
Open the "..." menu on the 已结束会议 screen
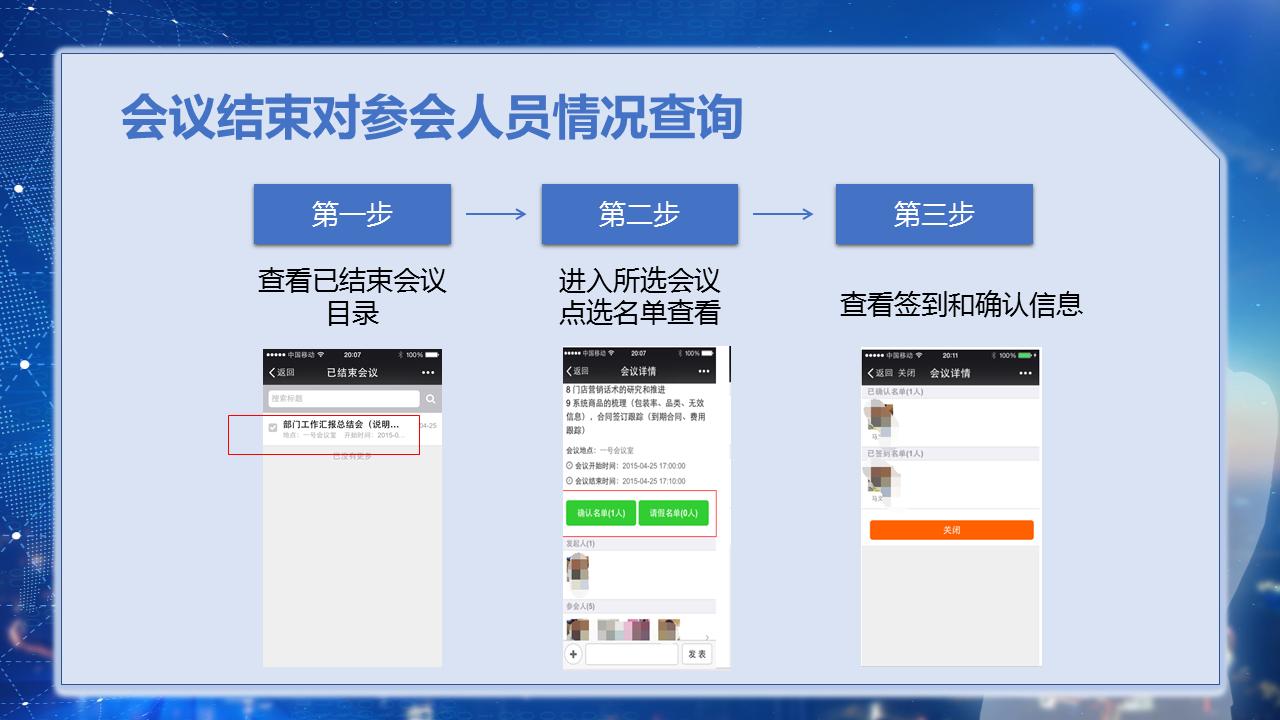click(x=428, y=373)
